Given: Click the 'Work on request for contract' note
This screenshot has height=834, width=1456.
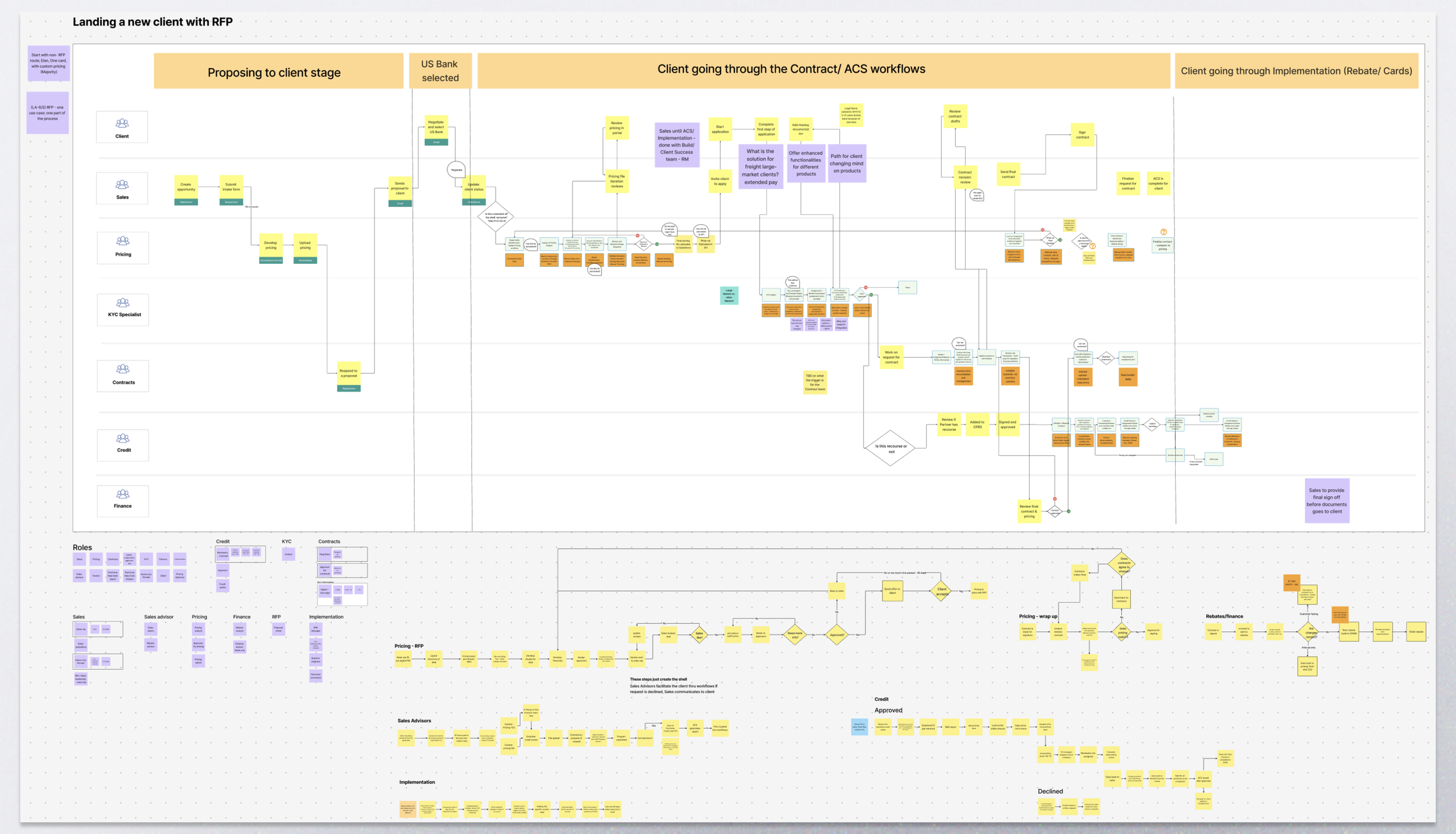Looking at the screenshot, I should [x=892, y=357].
